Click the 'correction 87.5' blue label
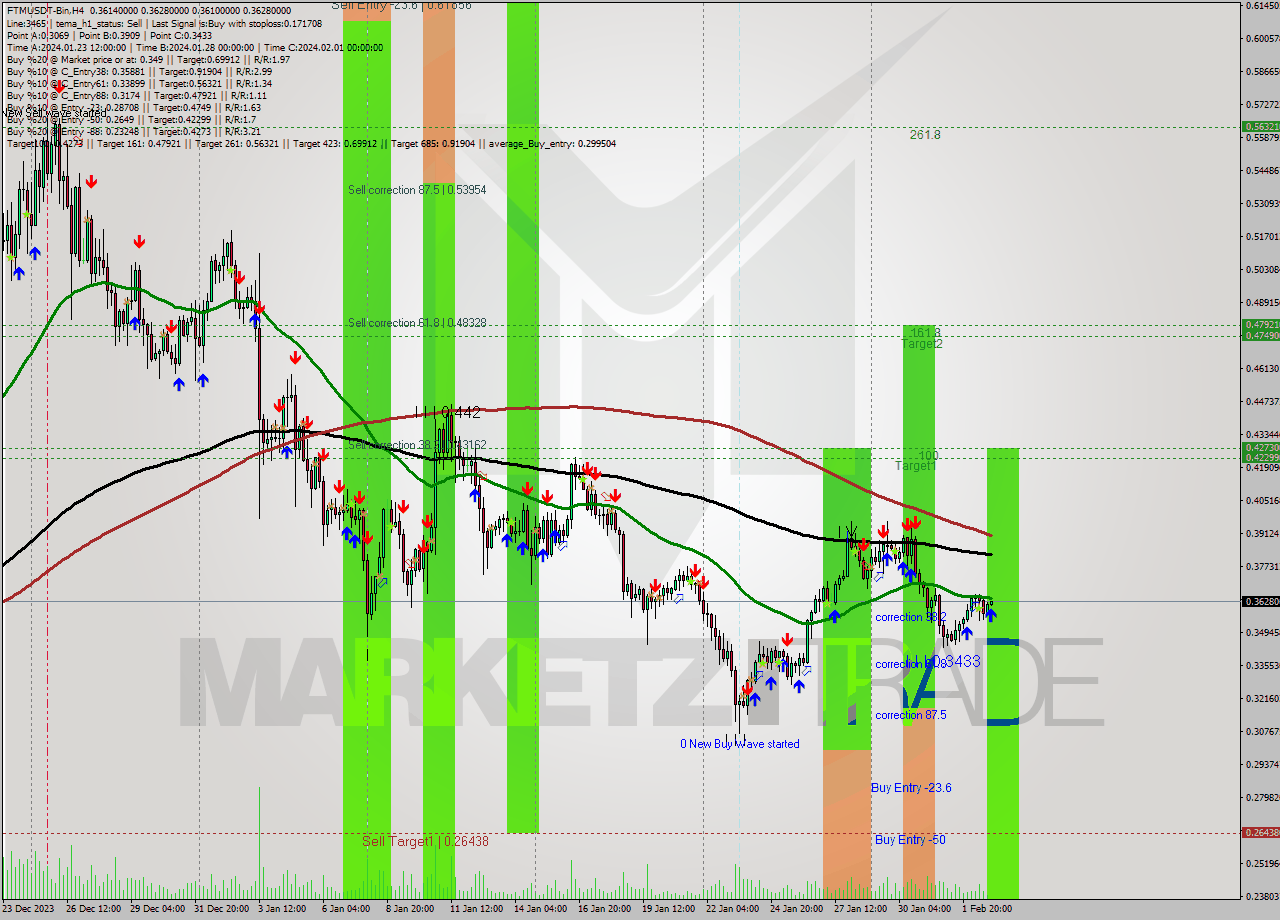Viewport: 1280px width, 920px height. point(910,715)
